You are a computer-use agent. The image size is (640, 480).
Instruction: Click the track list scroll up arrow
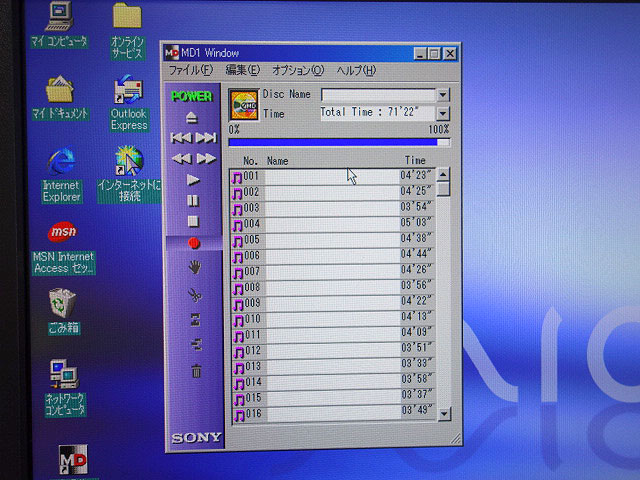coord(443,174)
